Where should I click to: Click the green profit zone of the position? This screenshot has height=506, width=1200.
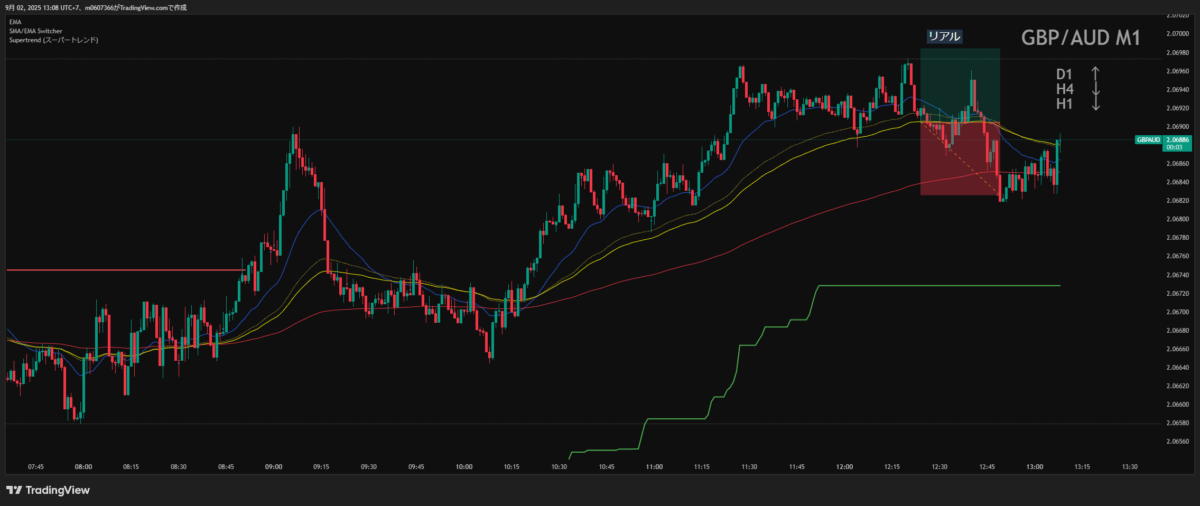(960, 80)
